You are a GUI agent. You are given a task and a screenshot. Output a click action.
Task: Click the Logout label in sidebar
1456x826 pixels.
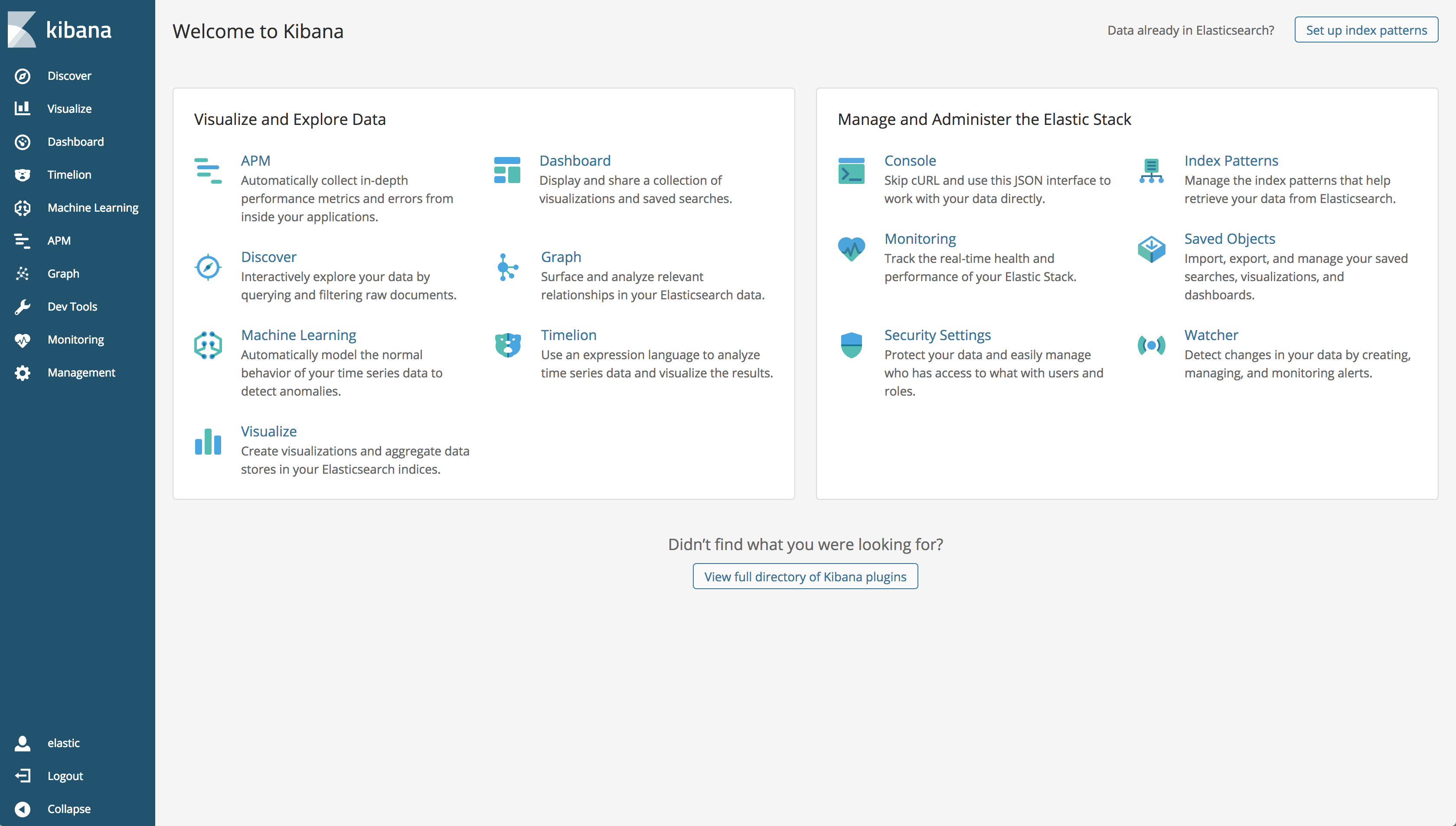65,776
